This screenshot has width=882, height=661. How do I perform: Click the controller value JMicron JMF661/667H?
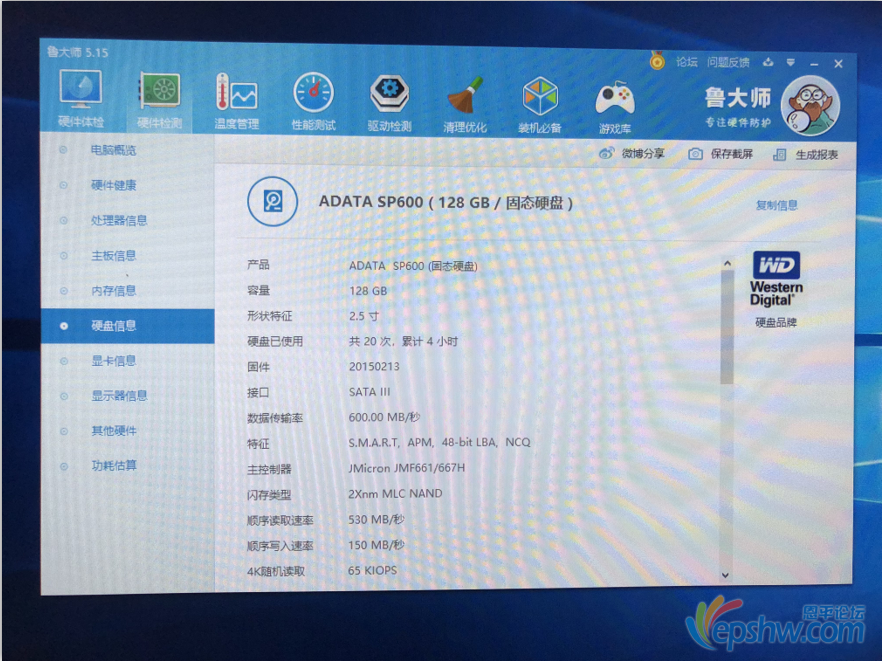tap(407, 468)
